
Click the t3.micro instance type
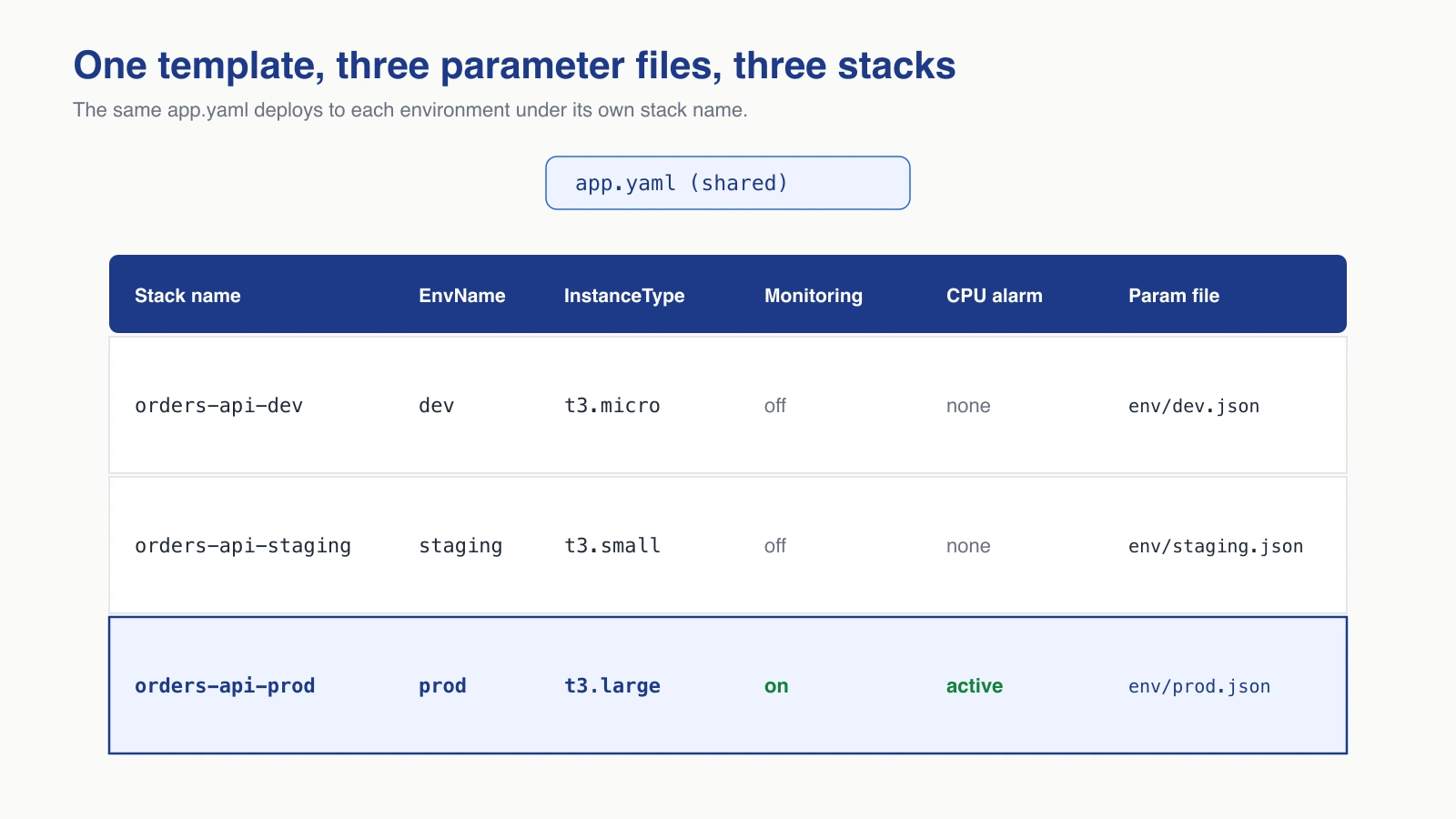tap(612, 406)
